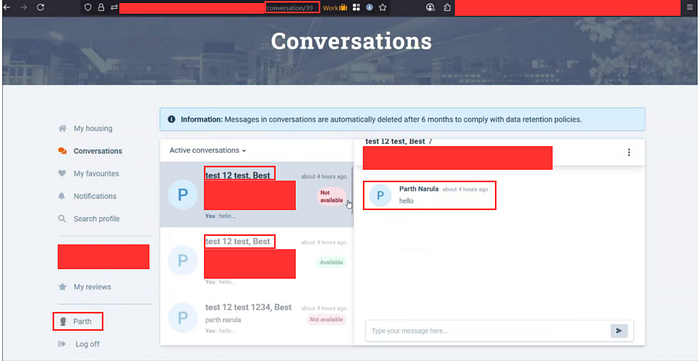Viewport: 700px width, 361px height.
Task: Open the Notifications page
Action: (95, 196)
